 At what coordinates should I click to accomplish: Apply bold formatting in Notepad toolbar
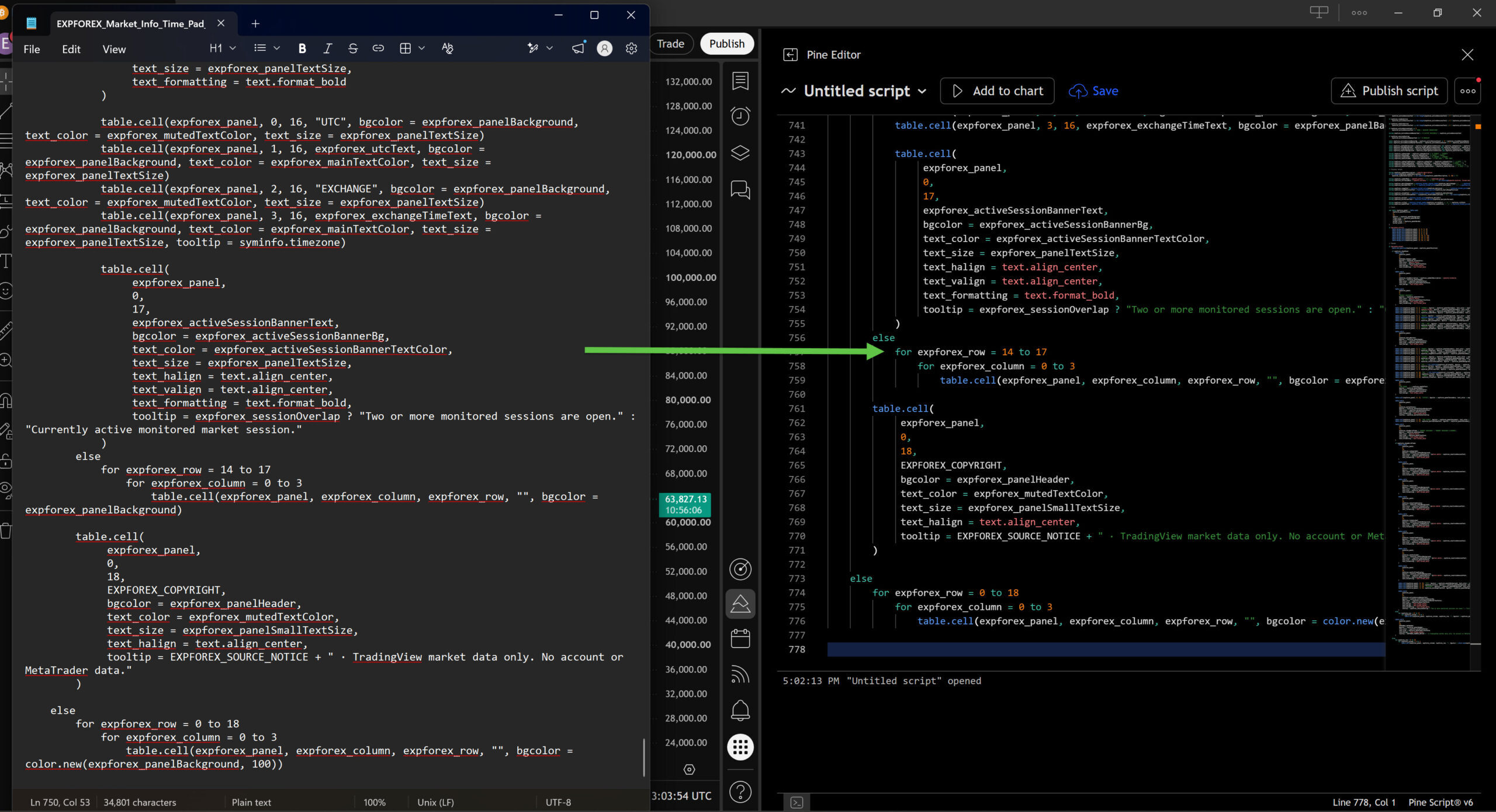point(302,48)
